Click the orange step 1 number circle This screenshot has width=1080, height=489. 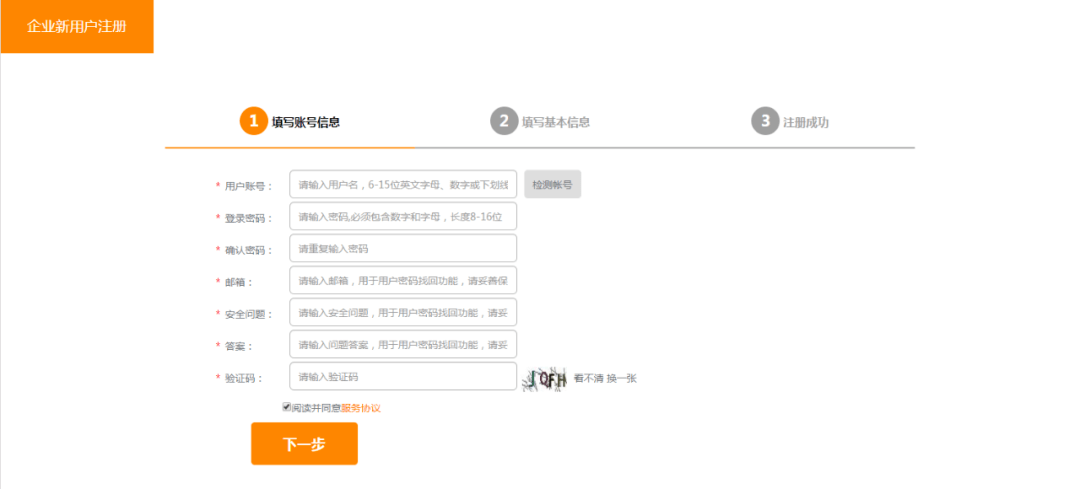[x=253, y=122]
